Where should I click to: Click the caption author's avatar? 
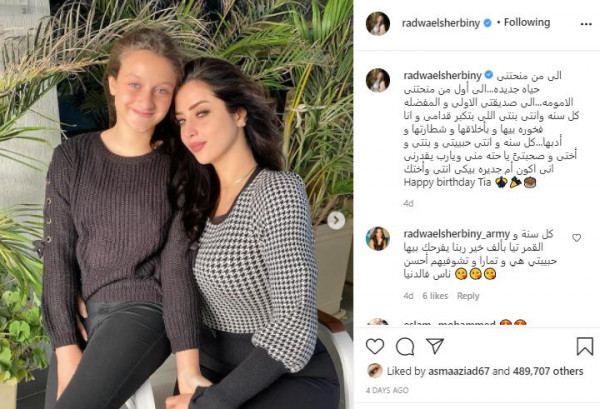point(378,80)
